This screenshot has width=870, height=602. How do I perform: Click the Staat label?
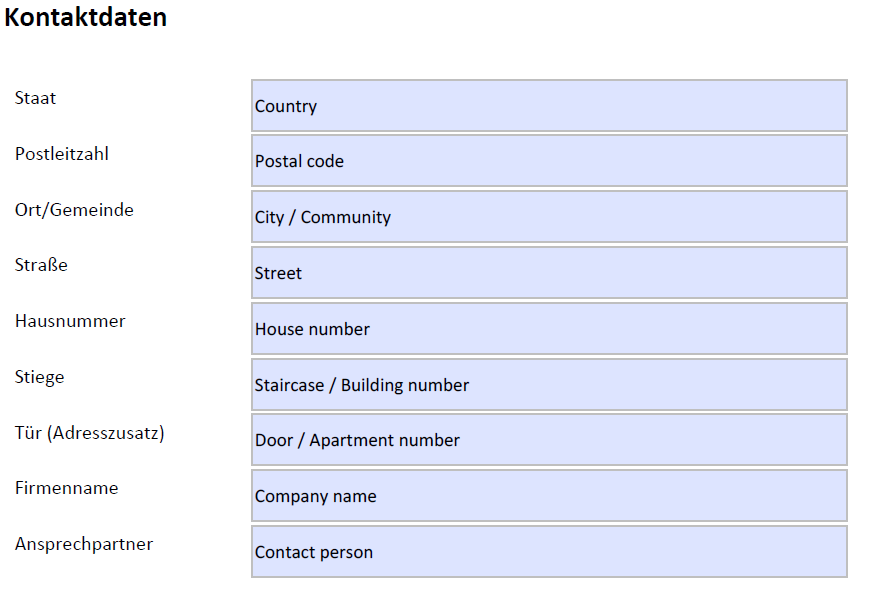(36, 98)
